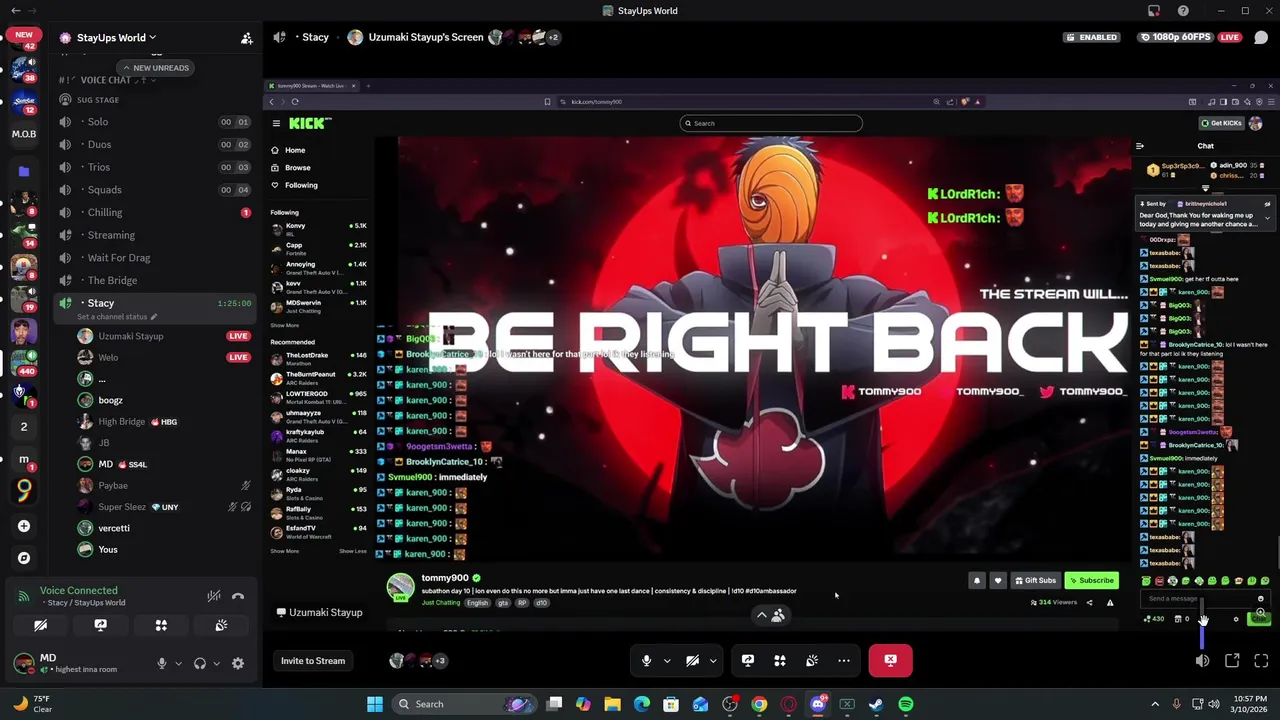Open the Discord help question mark icon
The height and width of the screenshot is (720, 1280).
[1183, 11]
